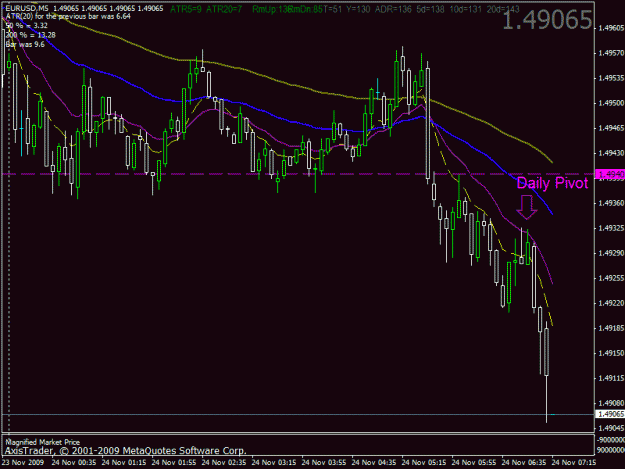Click the '24 Nov 01:15' time label
This screenshot has width=625, height=469.
click(x=124, y=463)
